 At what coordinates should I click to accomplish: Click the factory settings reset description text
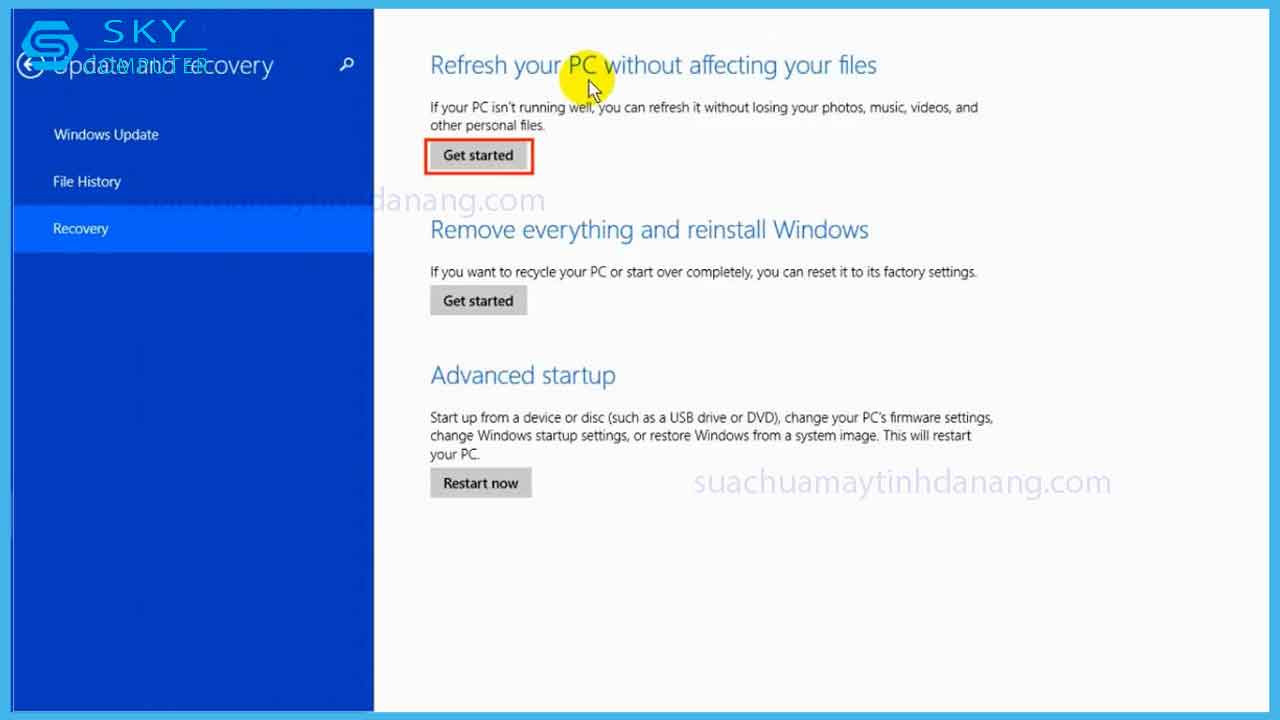tap(703, 272)
